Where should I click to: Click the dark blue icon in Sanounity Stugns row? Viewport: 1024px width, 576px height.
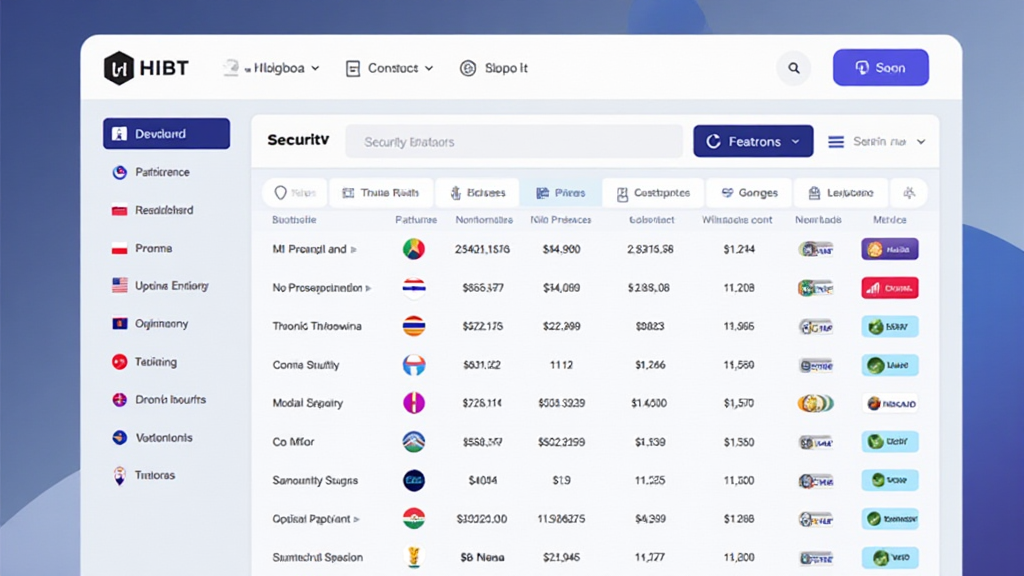[x=413, y=481]
